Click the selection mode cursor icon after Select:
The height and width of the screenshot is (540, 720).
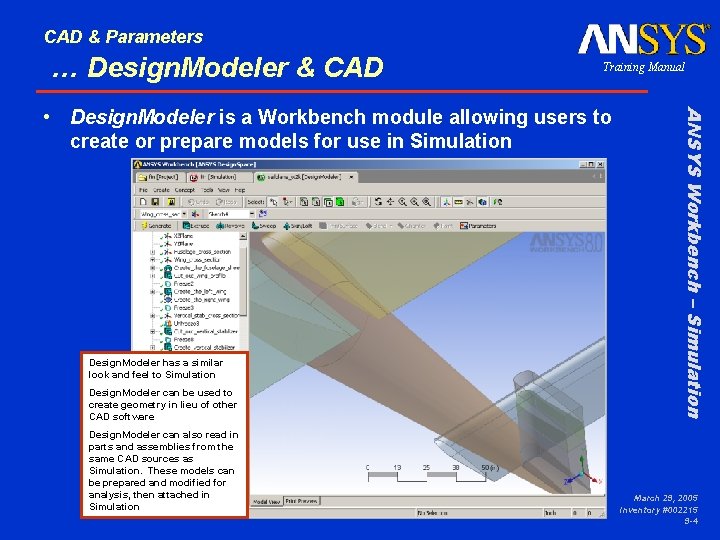point(274,202)
